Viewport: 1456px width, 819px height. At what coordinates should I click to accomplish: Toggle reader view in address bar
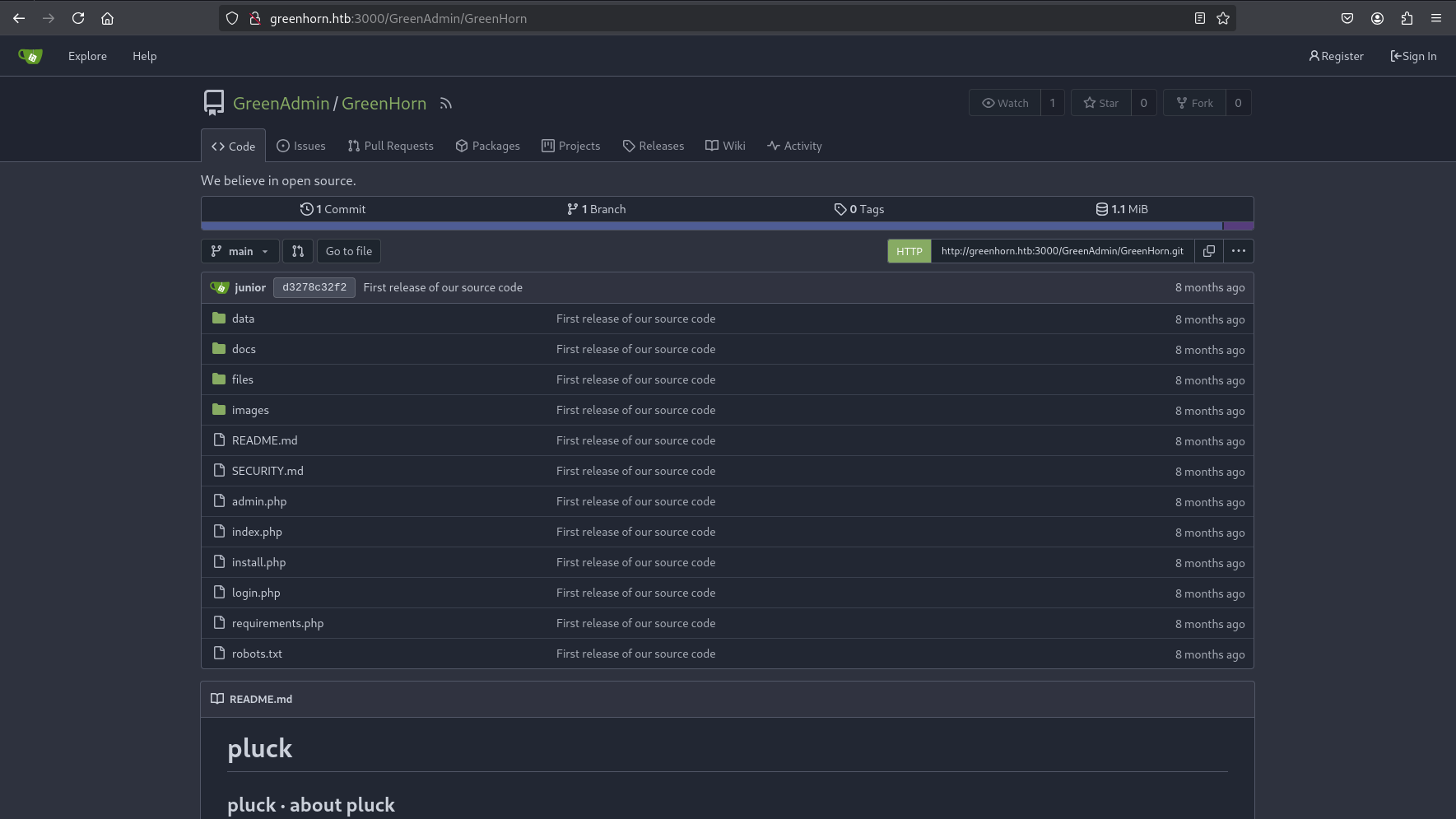pyautogui.click(x=1200, y=18)
